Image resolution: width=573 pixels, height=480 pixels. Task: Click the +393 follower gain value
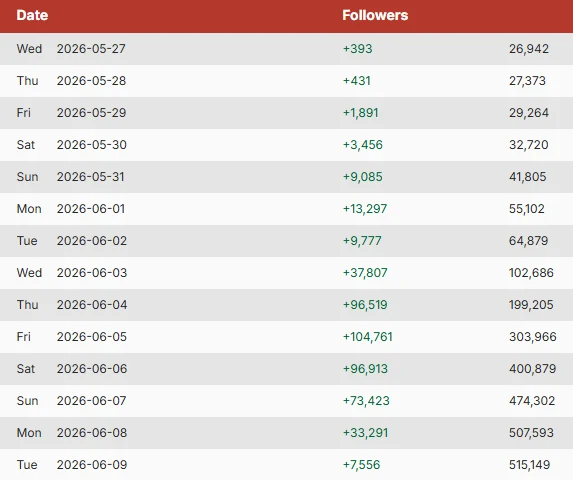pyautogui.click(x=357, y=49)
